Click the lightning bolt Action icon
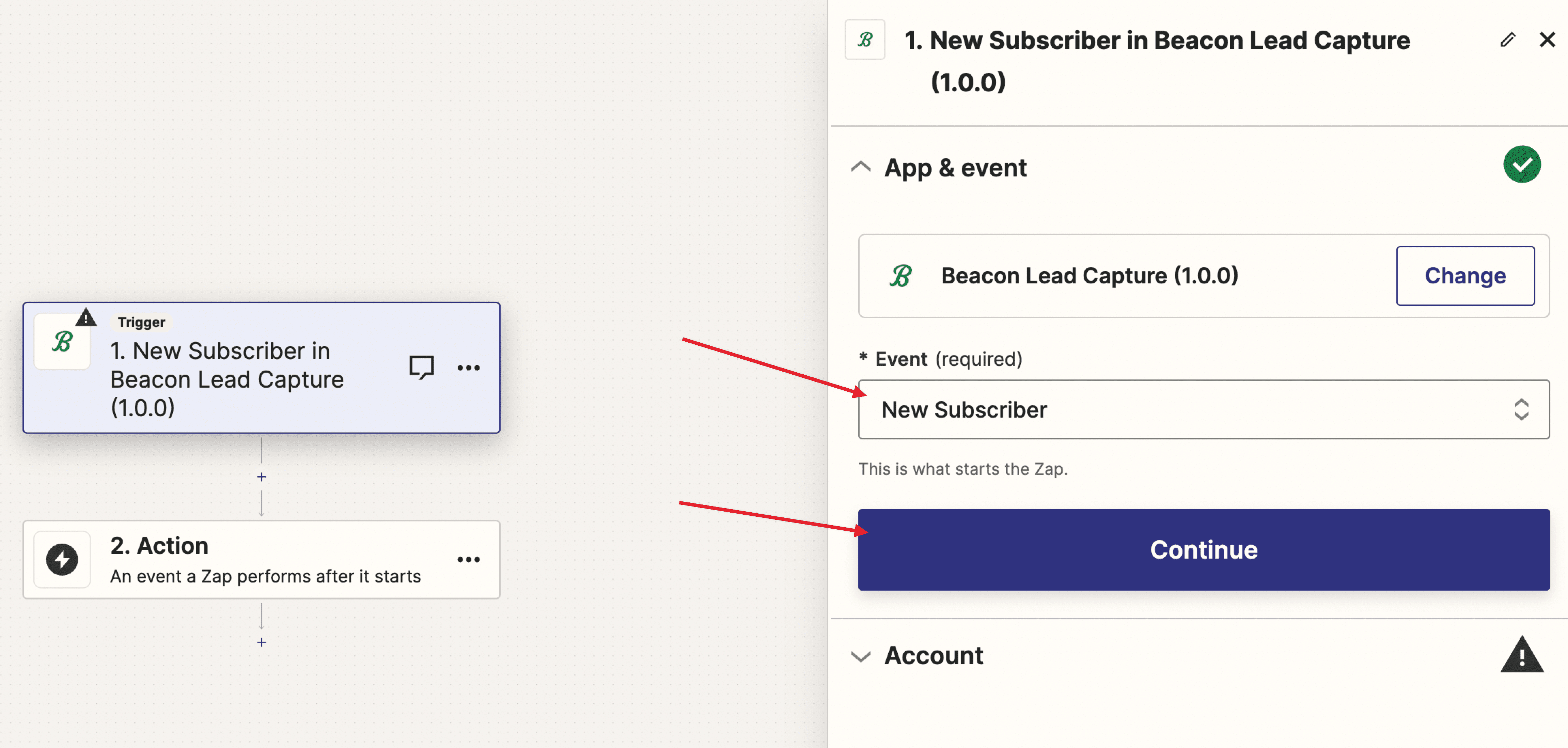Viewport: 1568px width, 748px height. pos(62,559)
